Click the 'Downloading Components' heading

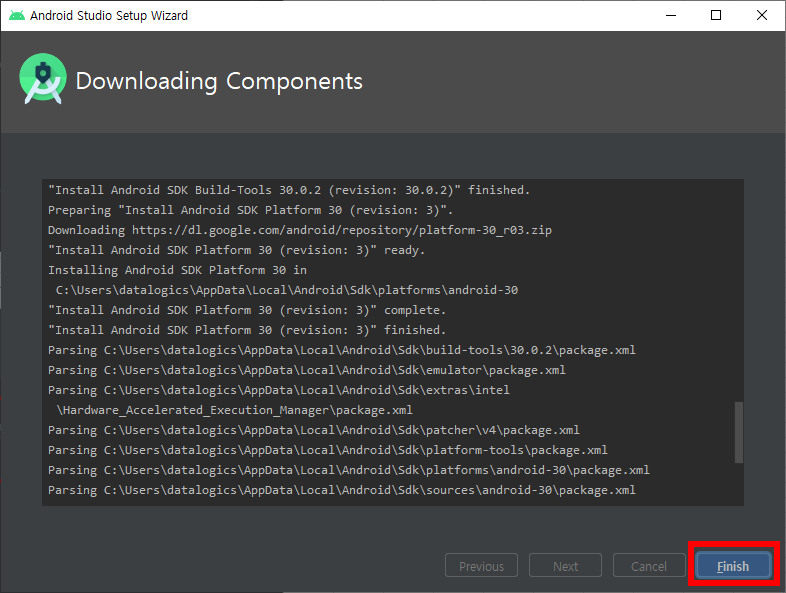(219, 81)
